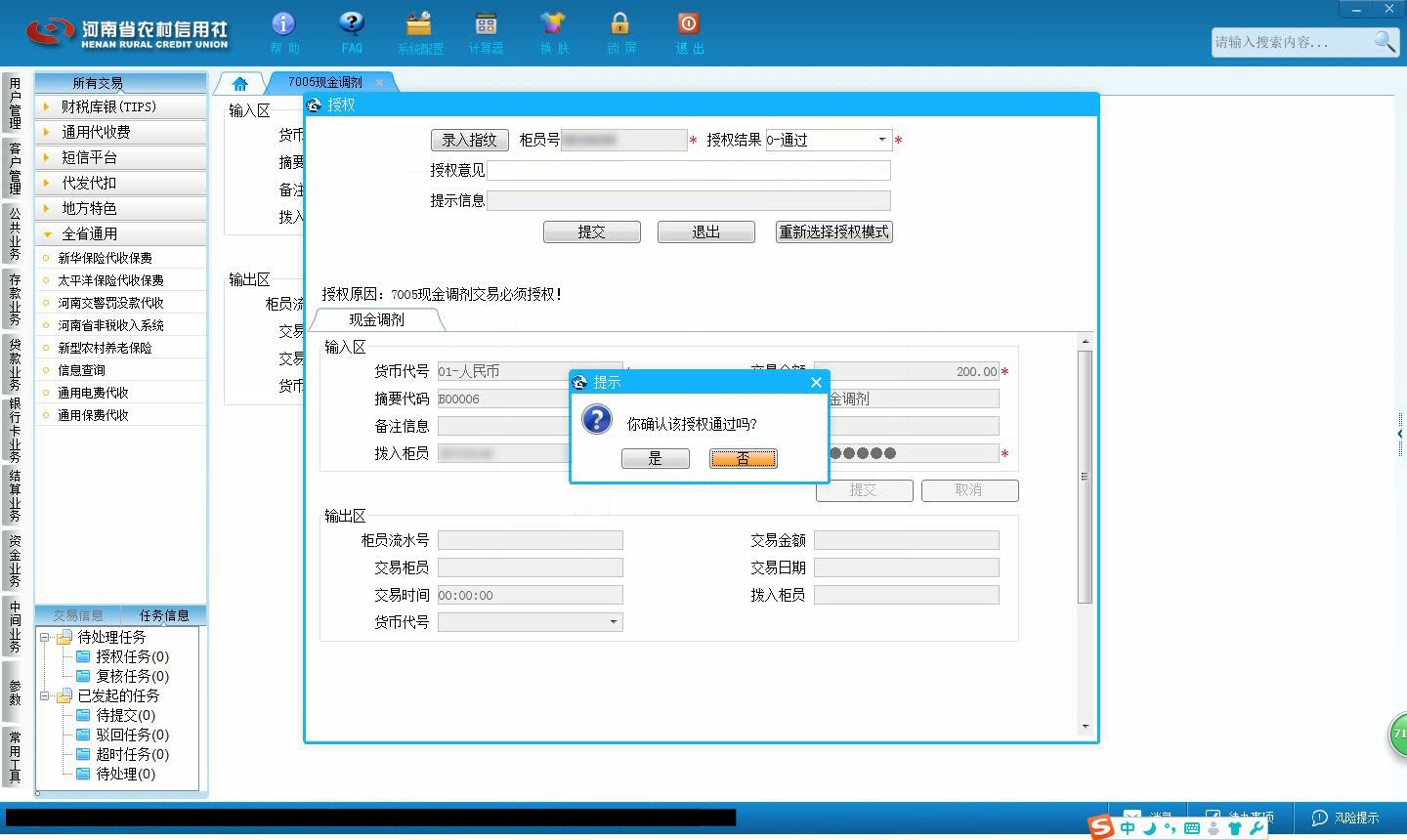Confirm authorization with 是 button
The image size is (1407, 840).
[655, 458]
